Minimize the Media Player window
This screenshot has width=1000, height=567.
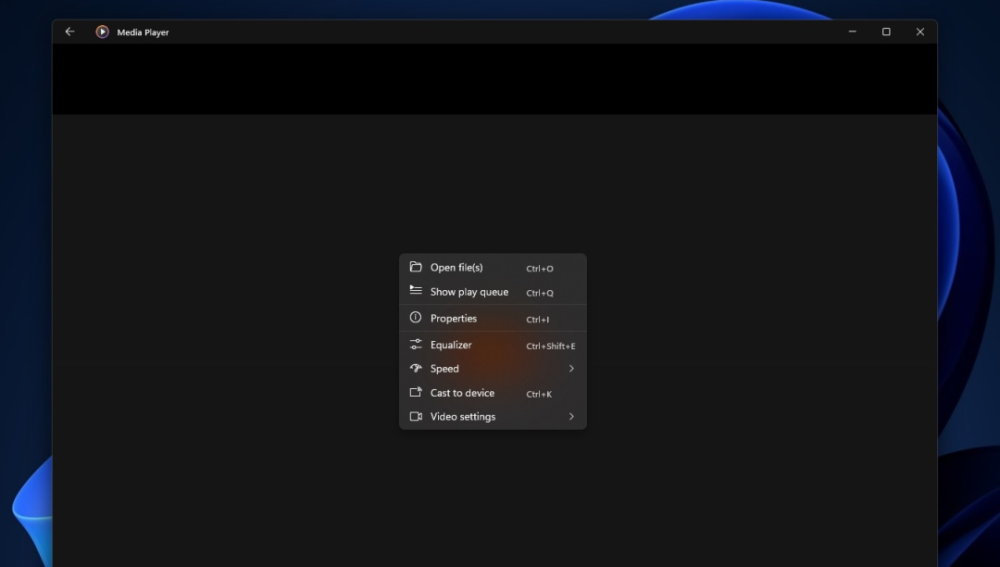pyautogui.click(x=853, y=31)
